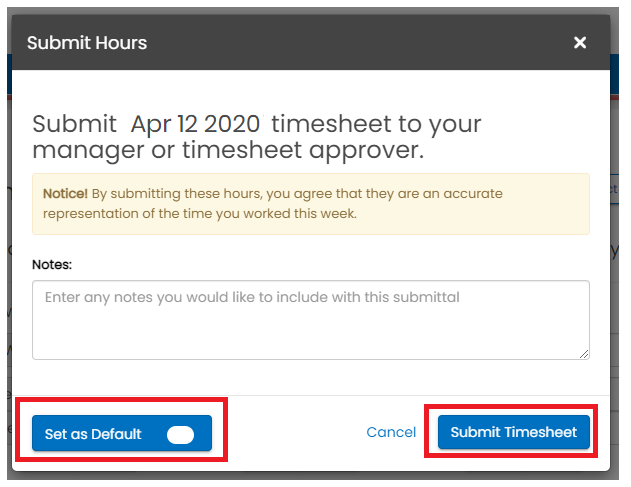Click the Set as Default button label
Screen dimensions: 631x487
click(x=93, y=434)
